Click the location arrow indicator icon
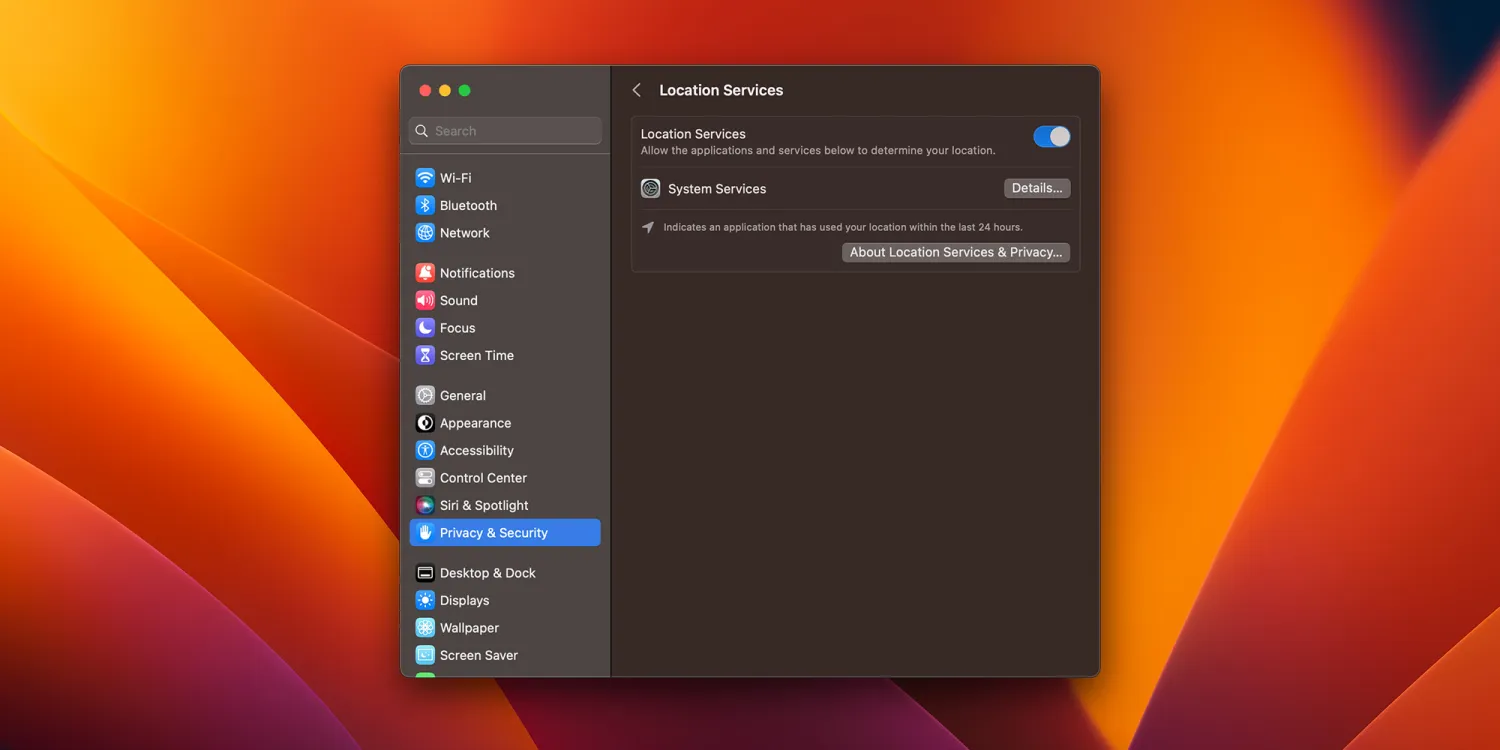This screenshot has width=1500, height=750. click(648, 227)
